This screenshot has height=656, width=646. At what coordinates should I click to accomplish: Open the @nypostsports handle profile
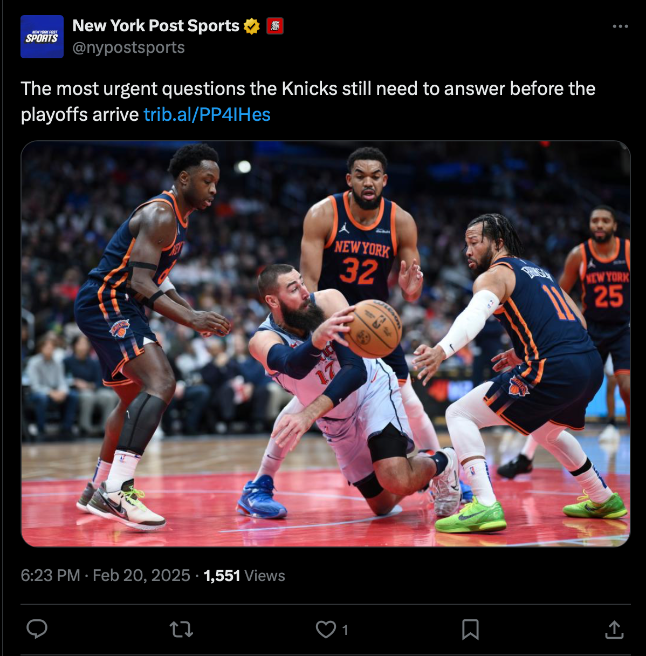tap(128, 48)
